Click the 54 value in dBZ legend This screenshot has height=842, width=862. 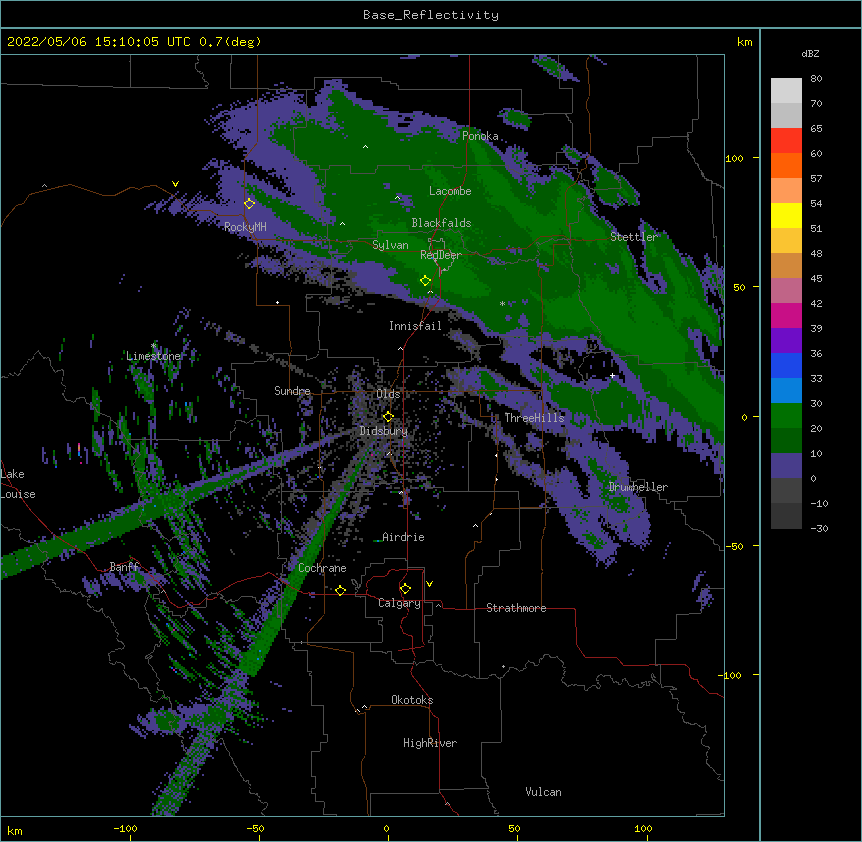pyautogui.click(x=816, y=203)
